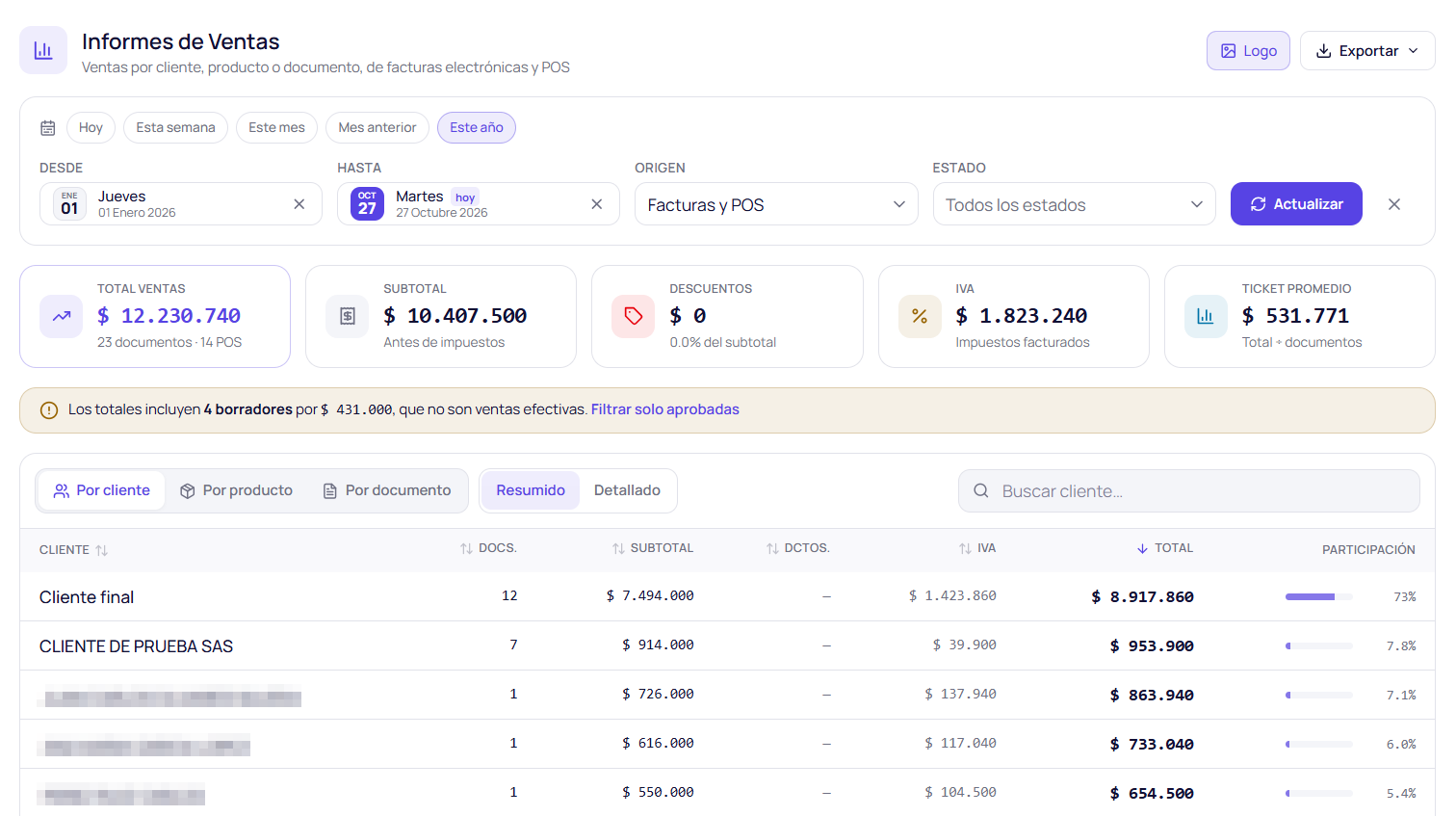1456x816 pixels.
Task: Click the Informes de Ventas chart icon
Action: coord(43,50)
